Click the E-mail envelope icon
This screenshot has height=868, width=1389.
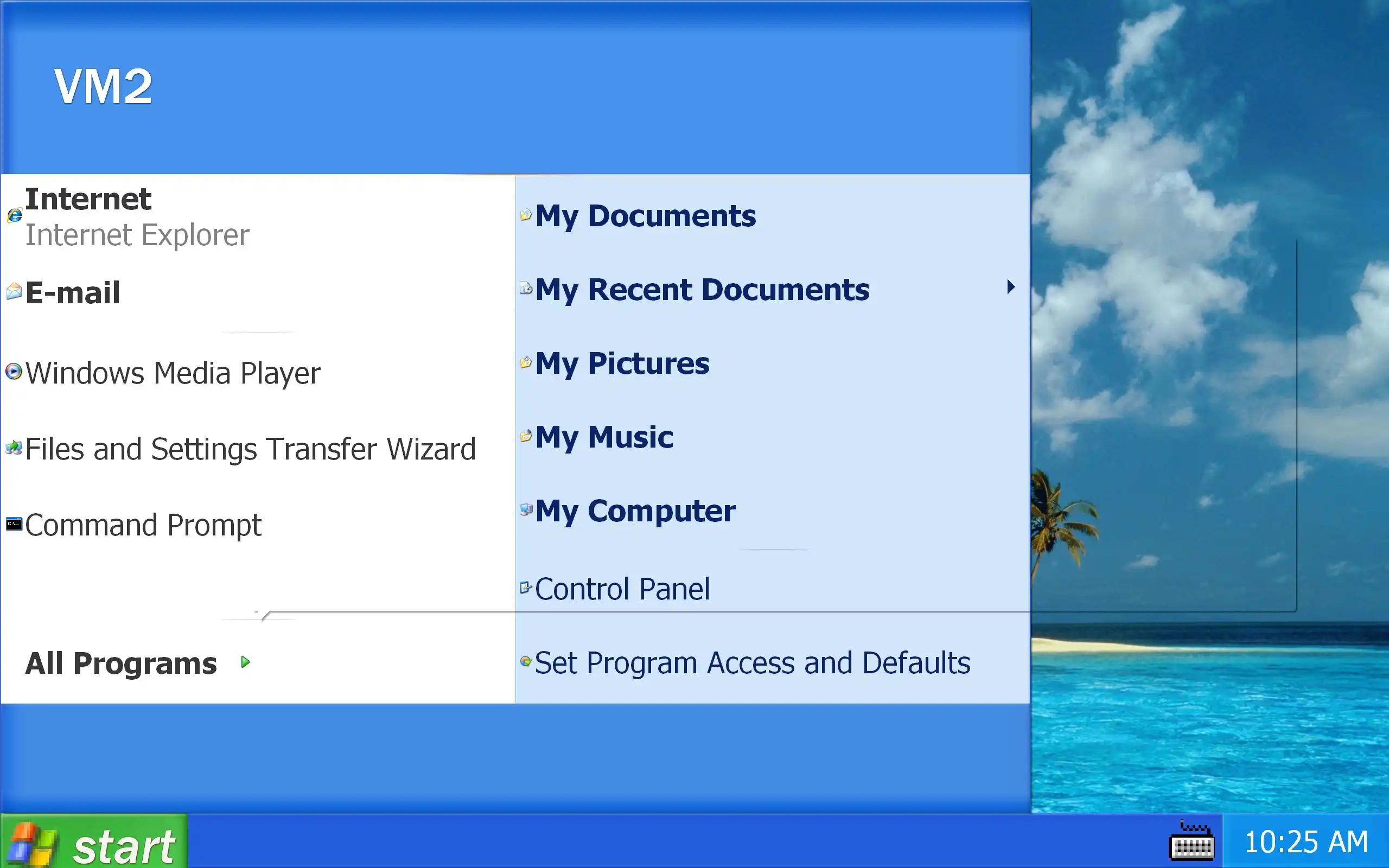pos(14,292)
